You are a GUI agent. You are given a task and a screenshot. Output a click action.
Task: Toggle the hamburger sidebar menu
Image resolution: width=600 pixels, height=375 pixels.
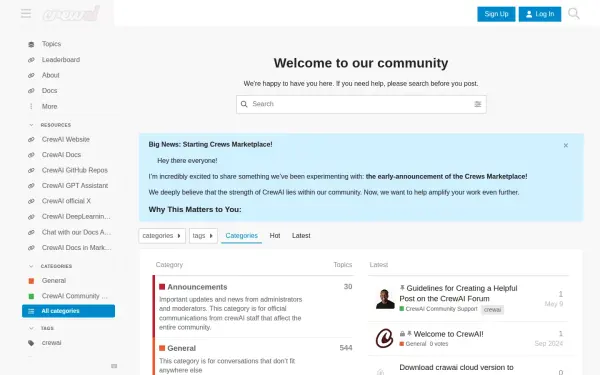(x=26, y=13)
